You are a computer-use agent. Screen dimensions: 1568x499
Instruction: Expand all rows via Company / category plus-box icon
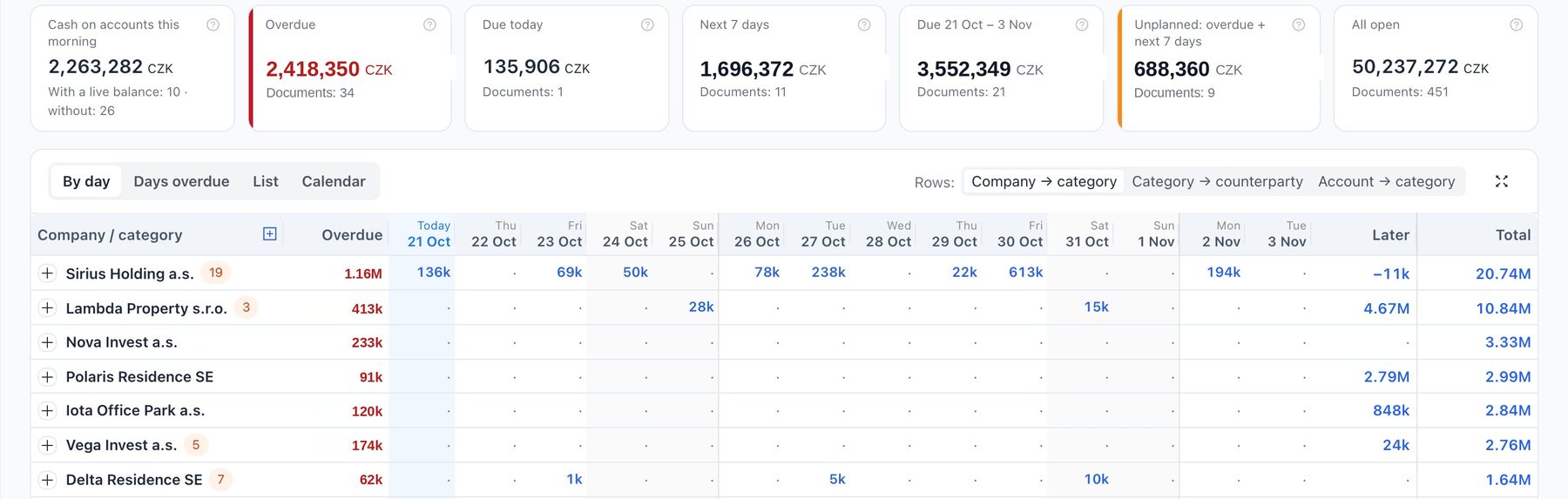(270, 233)
